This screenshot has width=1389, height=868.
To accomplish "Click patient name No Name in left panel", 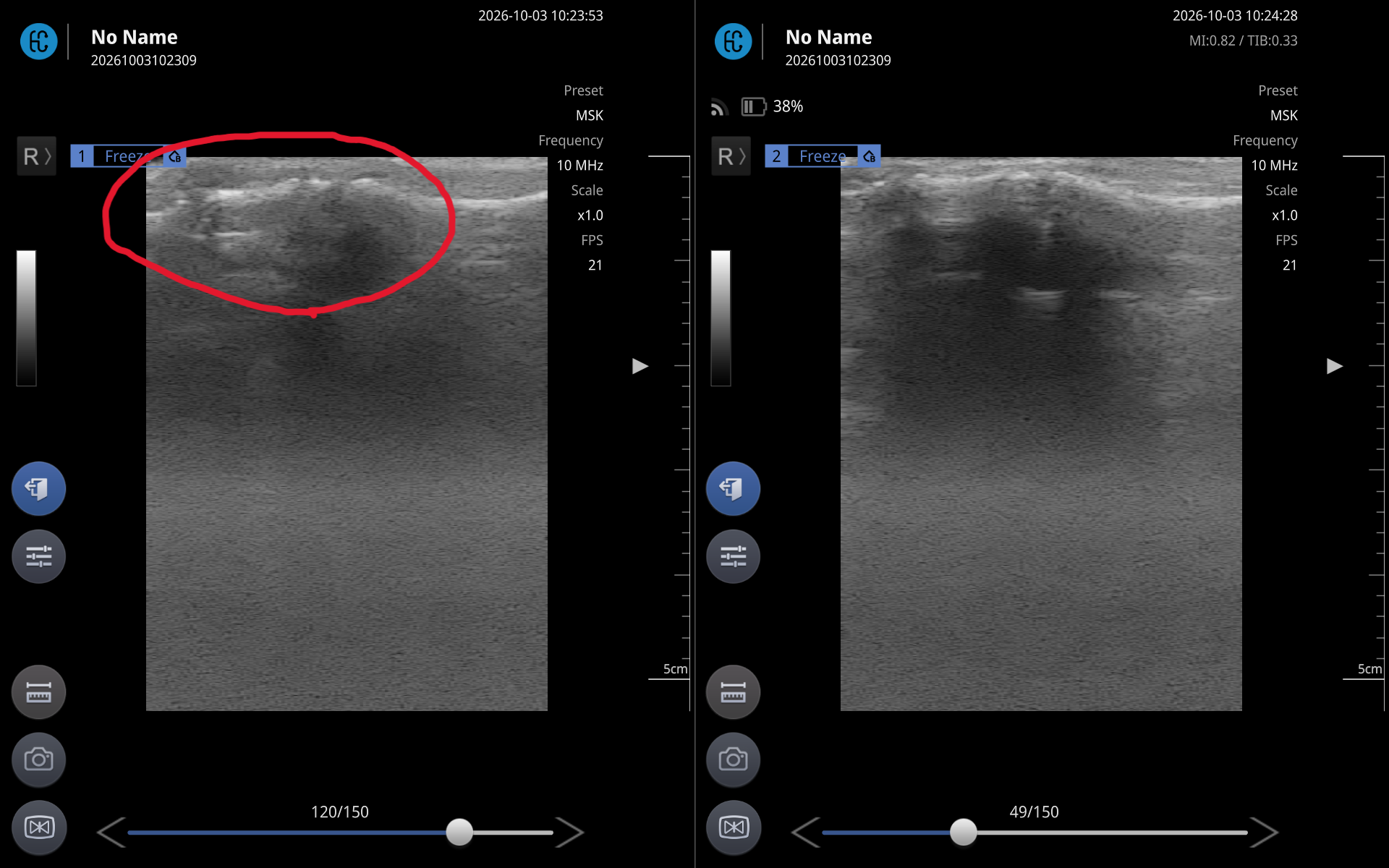I will (134, 37).
